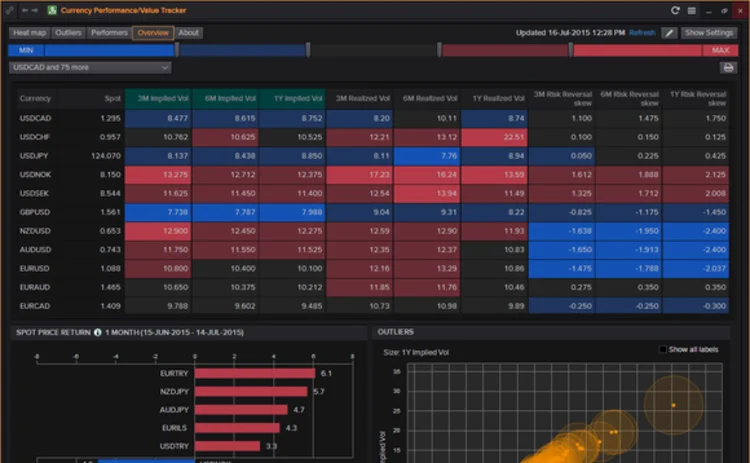
Task: Select the NZDUSD row label
Action: pyautogui.click(x=35, y=231)
